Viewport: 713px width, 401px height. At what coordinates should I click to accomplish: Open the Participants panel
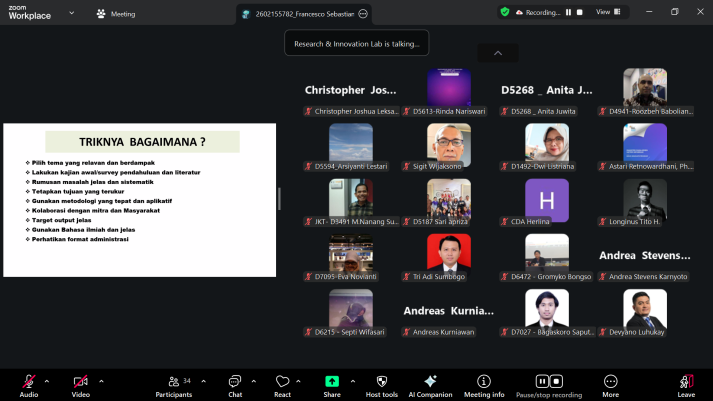tap(173, 382)
